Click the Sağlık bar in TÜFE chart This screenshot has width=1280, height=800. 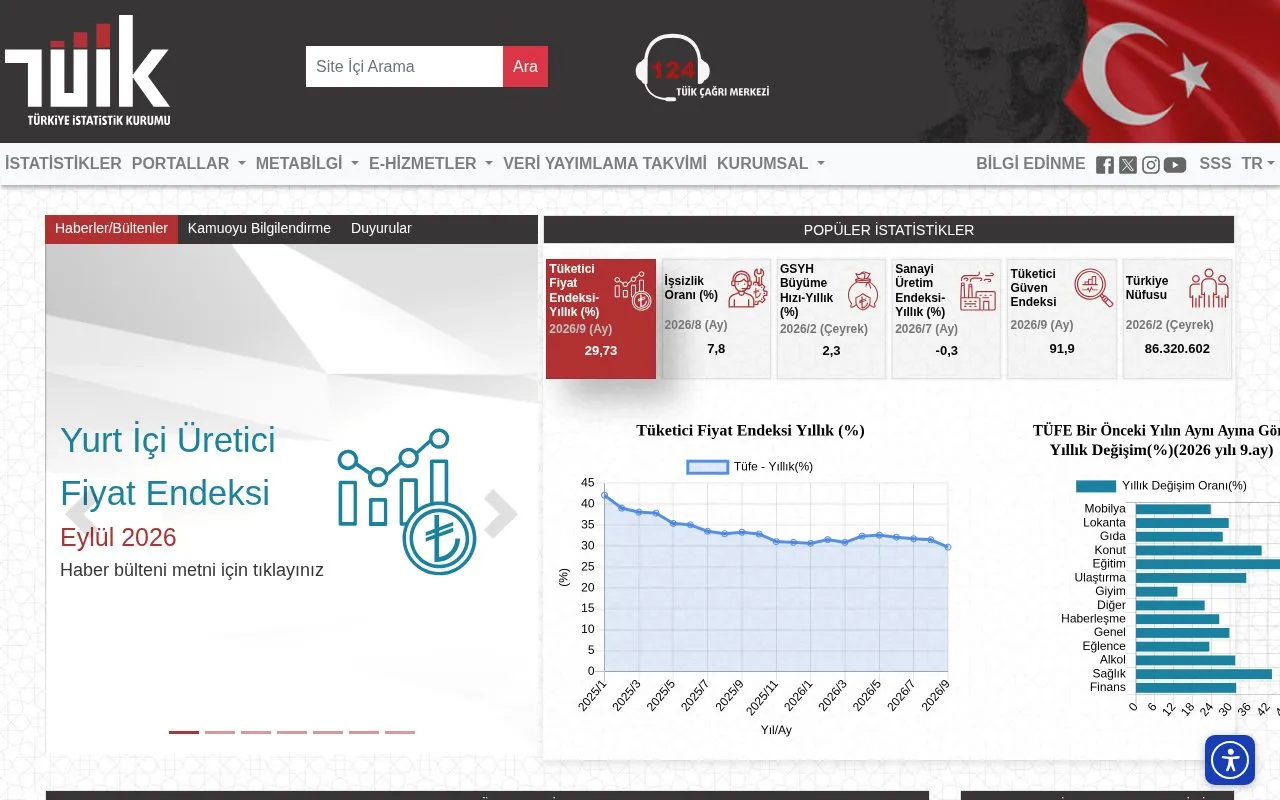[1203, 674]
